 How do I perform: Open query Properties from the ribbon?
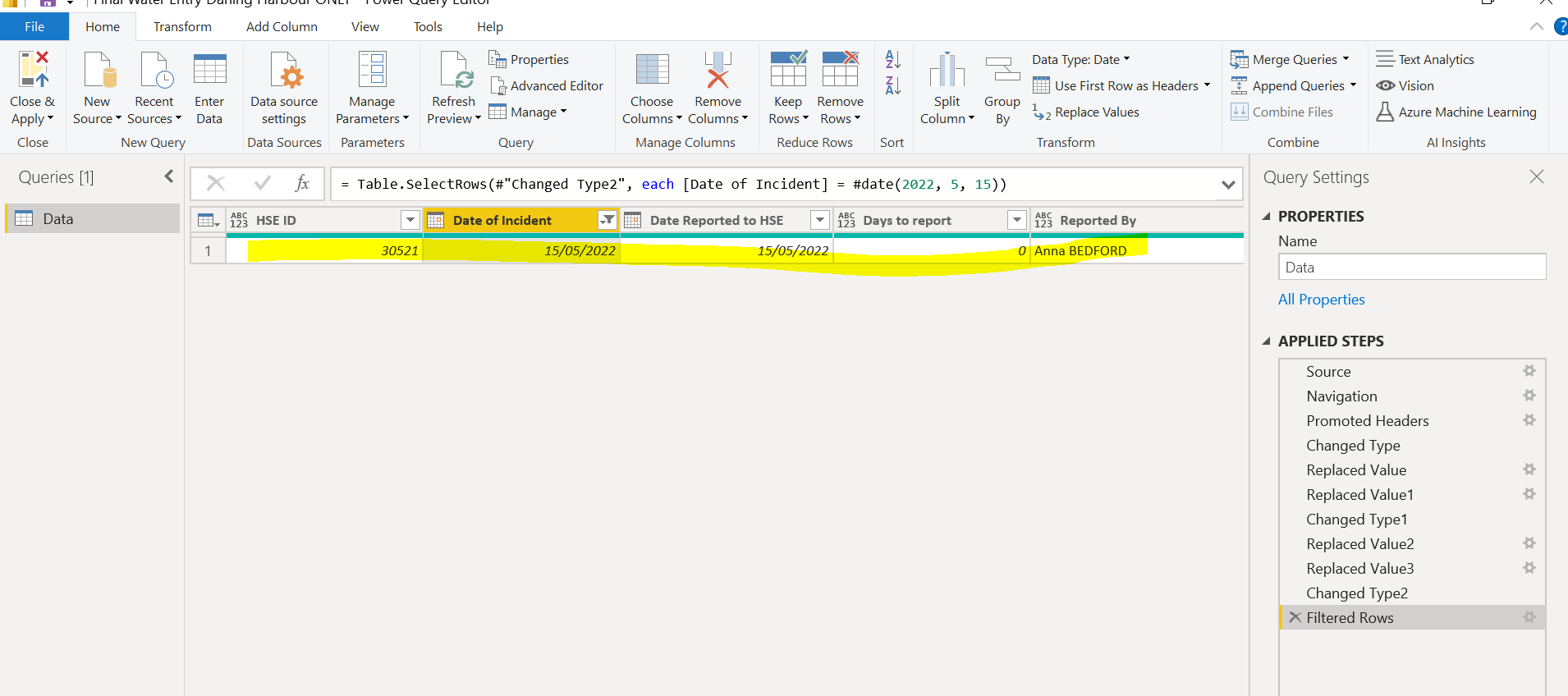[529, 59]
